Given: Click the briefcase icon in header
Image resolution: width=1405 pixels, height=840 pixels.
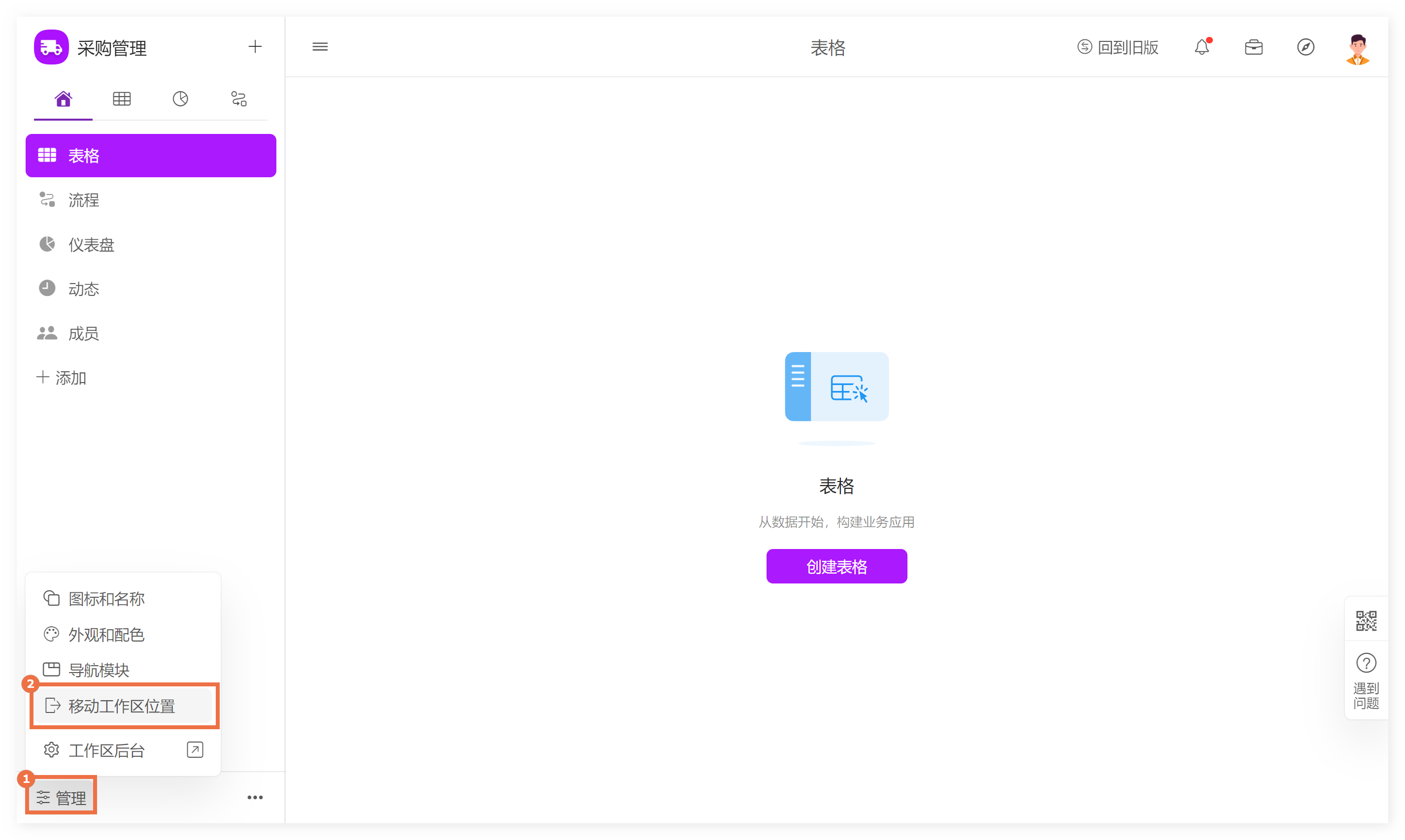Looking at the screenshot, I should coord(1253,47).
